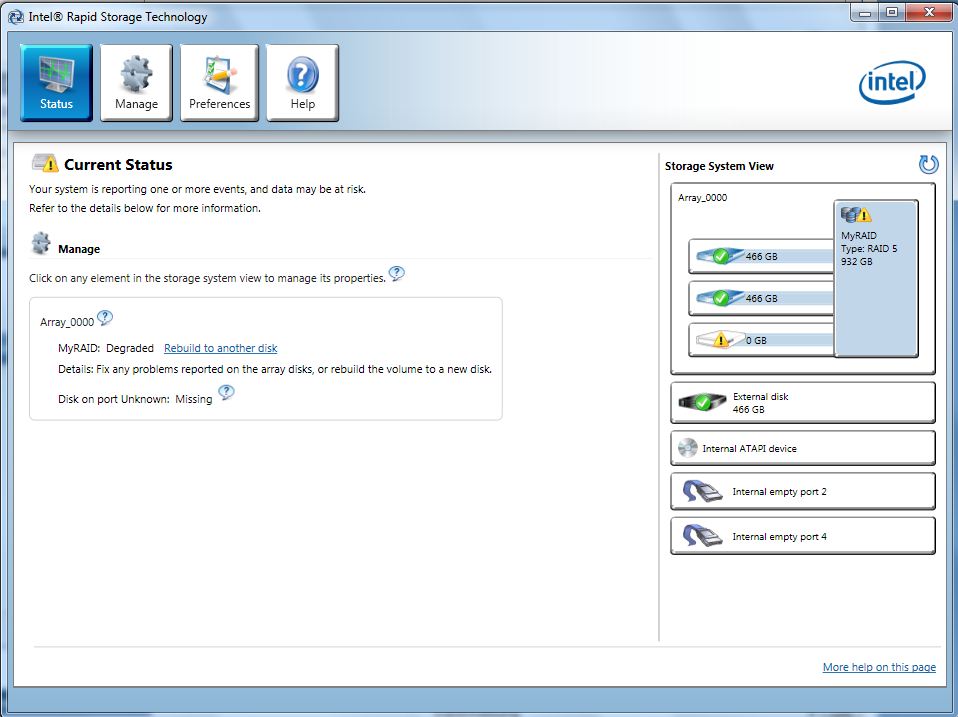Click the Array_0000 label in storage view
The width and height of the screenshot is (958, 717).
pyautogui.click(x=702, y=197)
